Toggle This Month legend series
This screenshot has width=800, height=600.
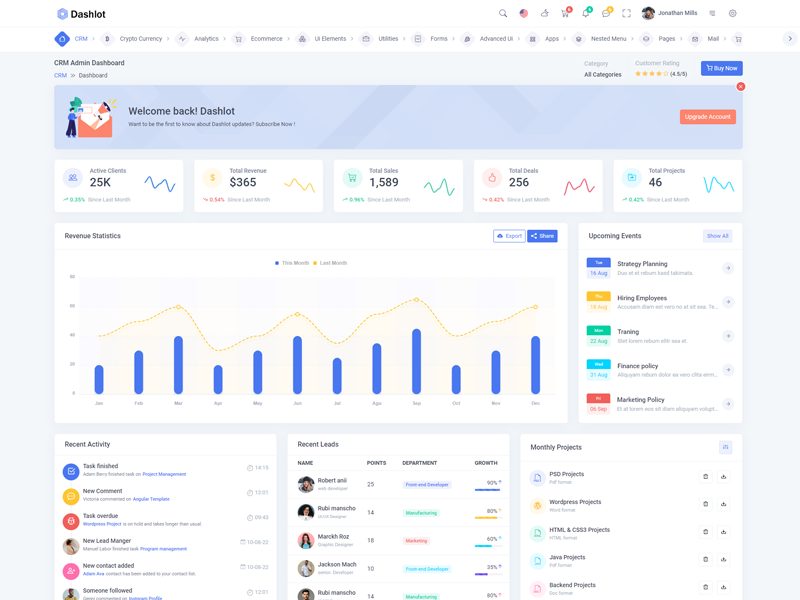pos(292,263)
